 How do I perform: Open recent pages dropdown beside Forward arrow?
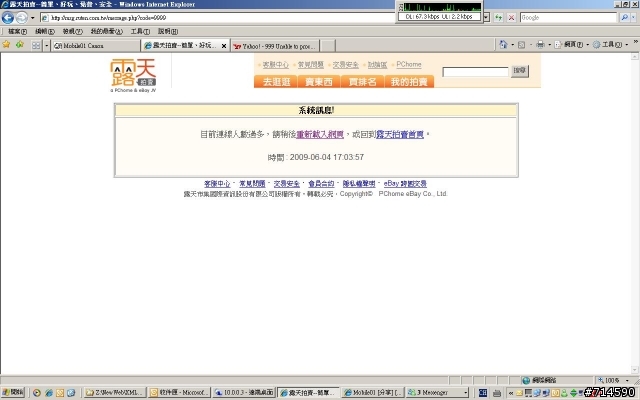tap(33, 18)
